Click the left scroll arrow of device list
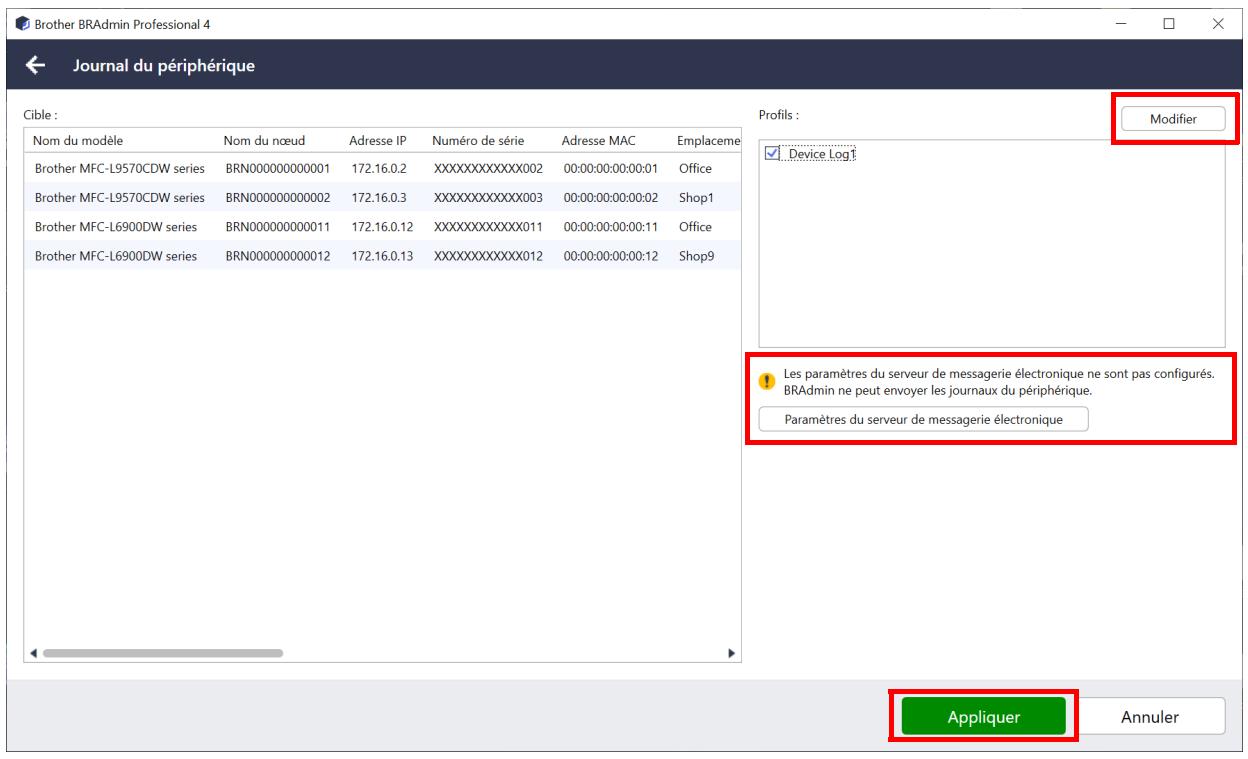The width and height of the screenshot is (1248, 759). tap(33, 653)
